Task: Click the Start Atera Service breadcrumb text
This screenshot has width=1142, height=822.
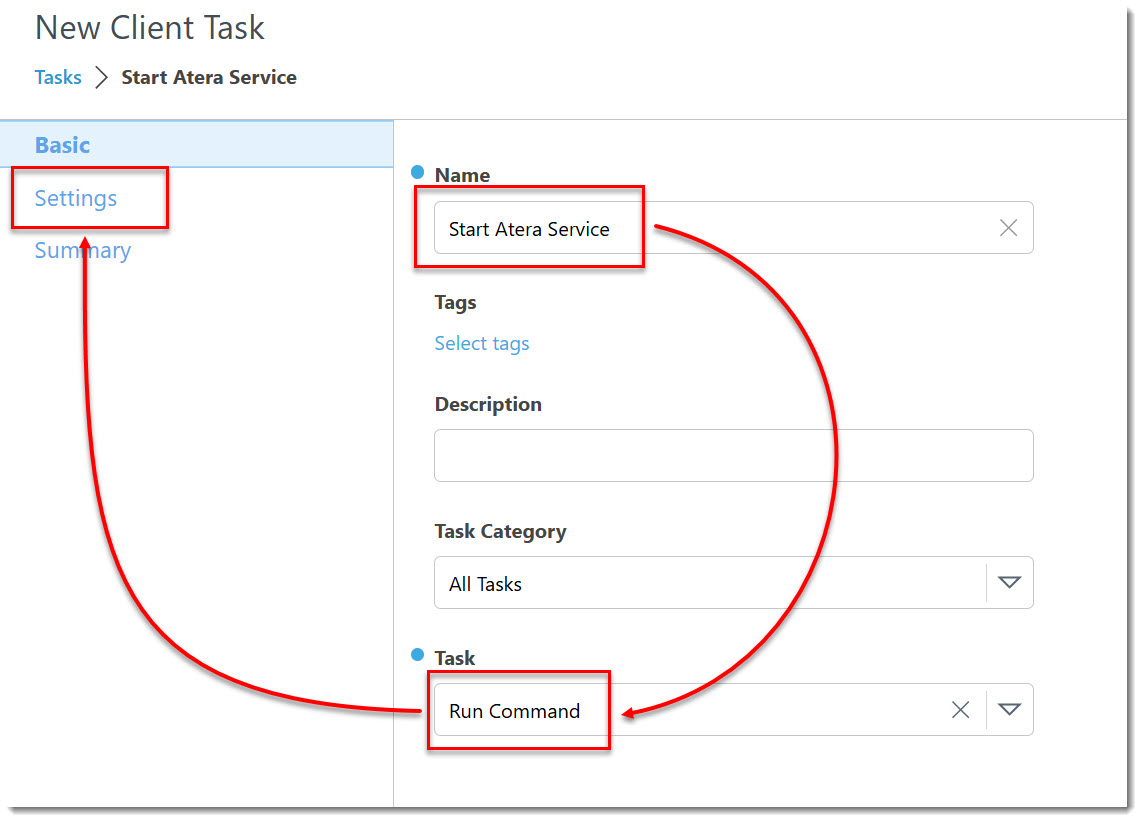Action: coord(209,77)
